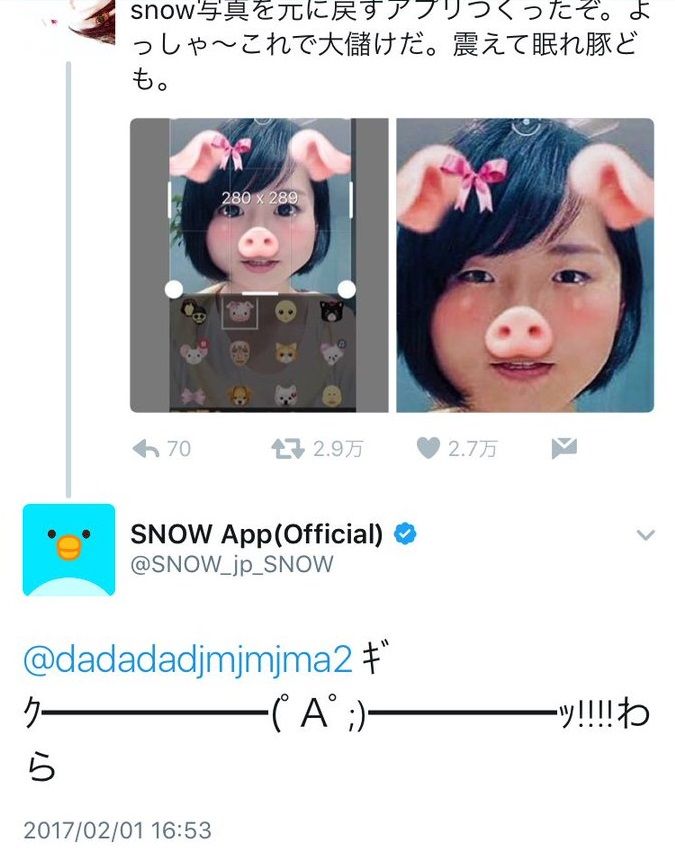The height and width of the screenshot is (868, 675).
Task: Click the reply arrow icon
Action: click(x=146, y=449)
